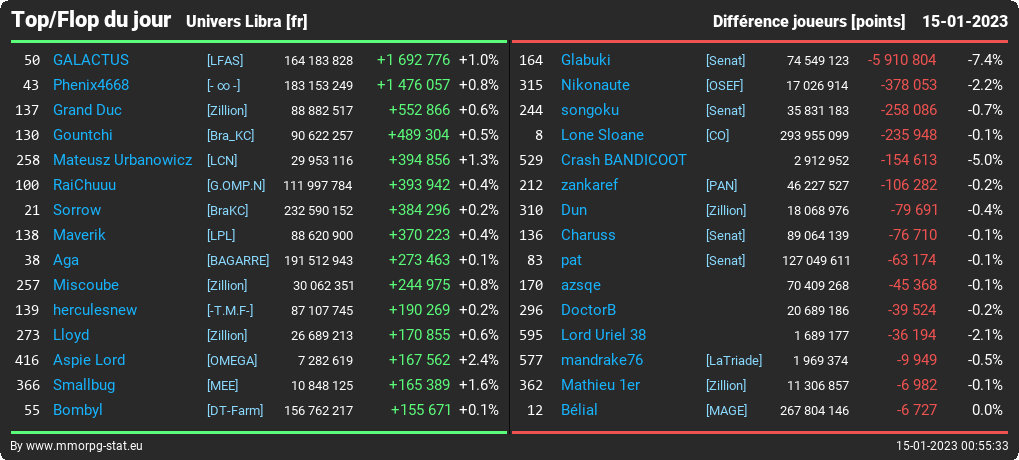1019x460 pixels.
Task: Select Phenix4668 player entry
Action: tap(91, 85)
